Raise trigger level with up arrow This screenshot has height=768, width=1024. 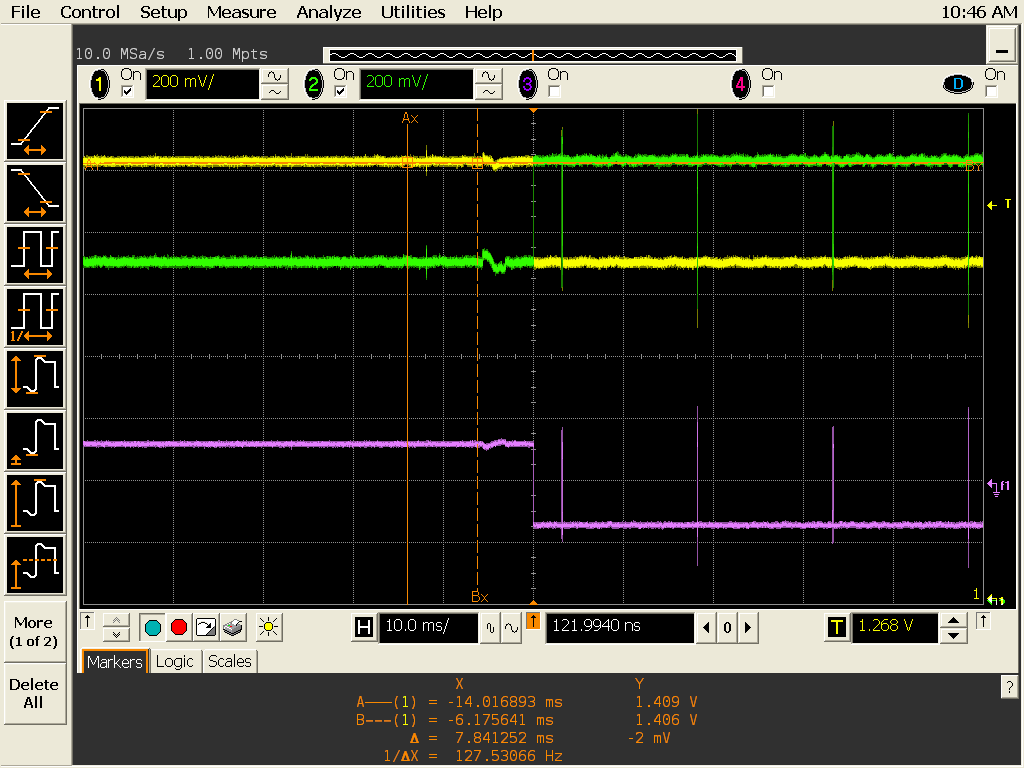[953, 620]
